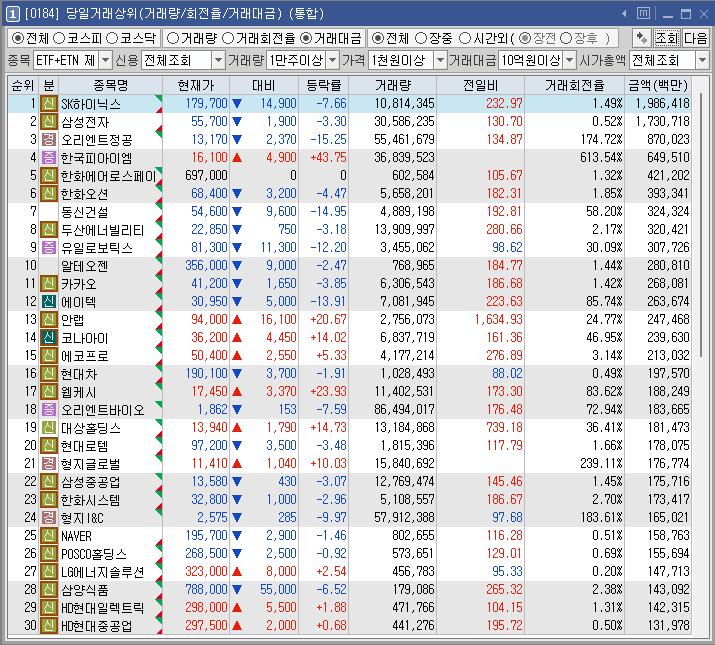Select the 코스피 radio button
The width and height of the screenshot is (715, 645).
coord(59,38)
